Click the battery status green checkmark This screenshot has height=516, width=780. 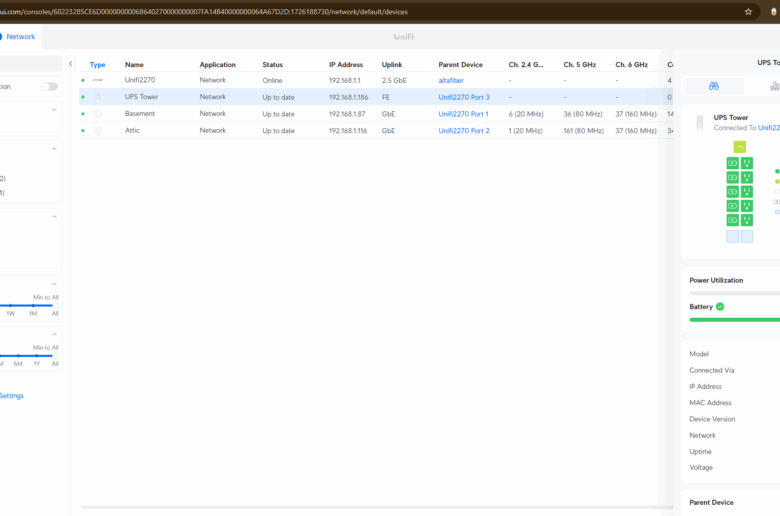[719, 307]
